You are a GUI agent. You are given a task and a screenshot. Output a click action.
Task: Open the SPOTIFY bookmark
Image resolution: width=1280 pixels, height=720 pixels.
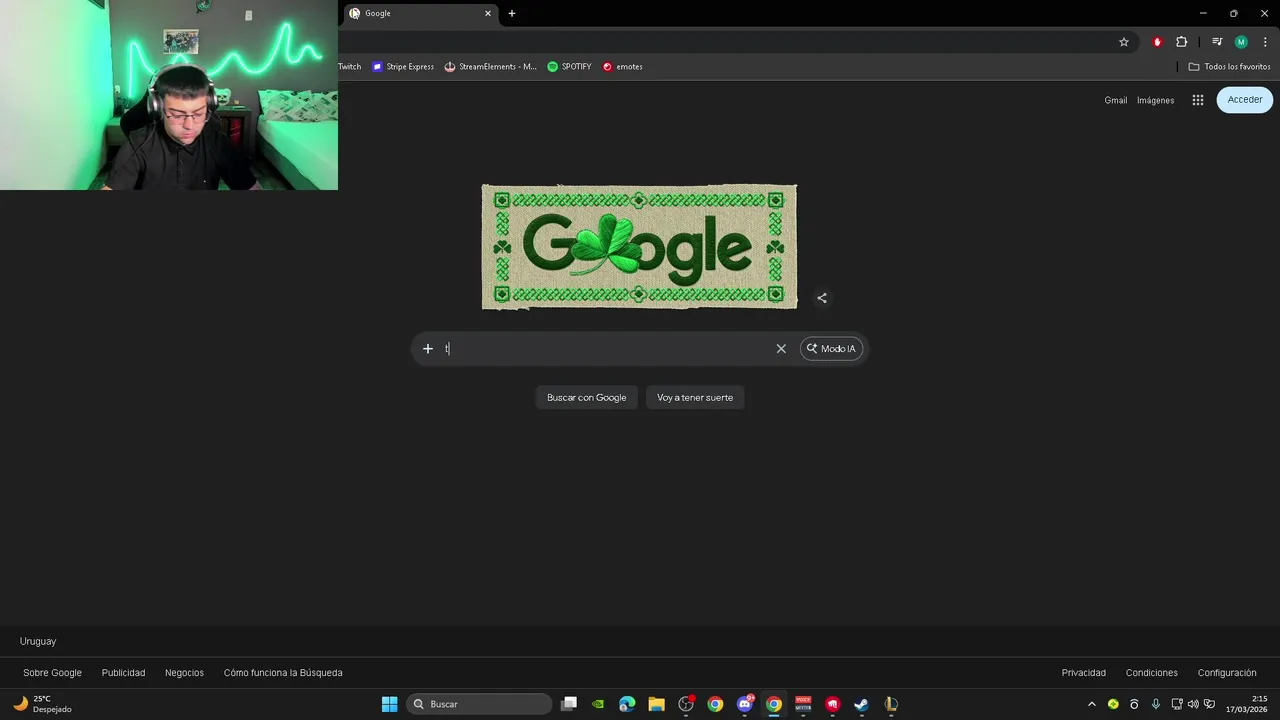[x=569, y=67]
